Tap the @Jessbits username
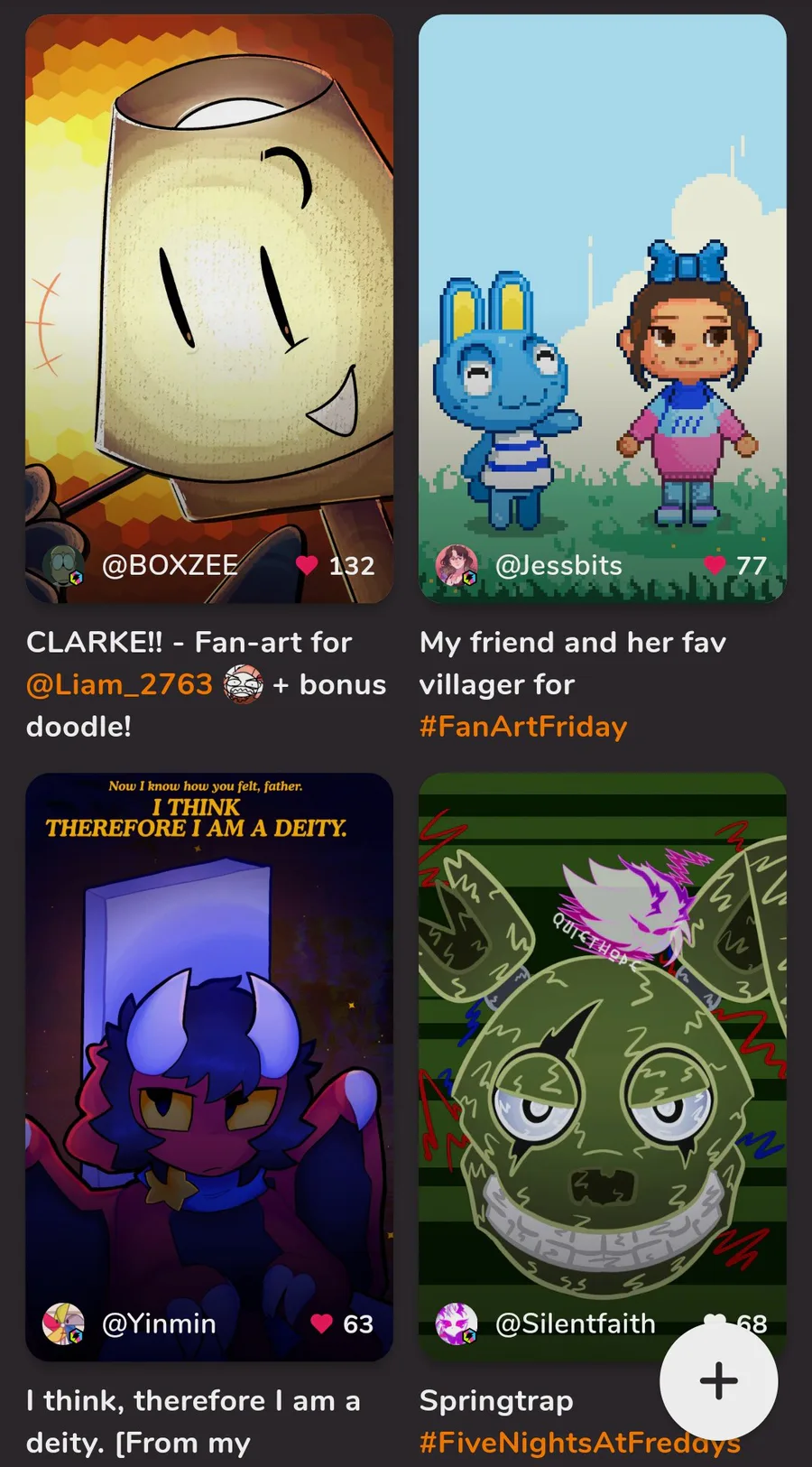 (558, 565)
